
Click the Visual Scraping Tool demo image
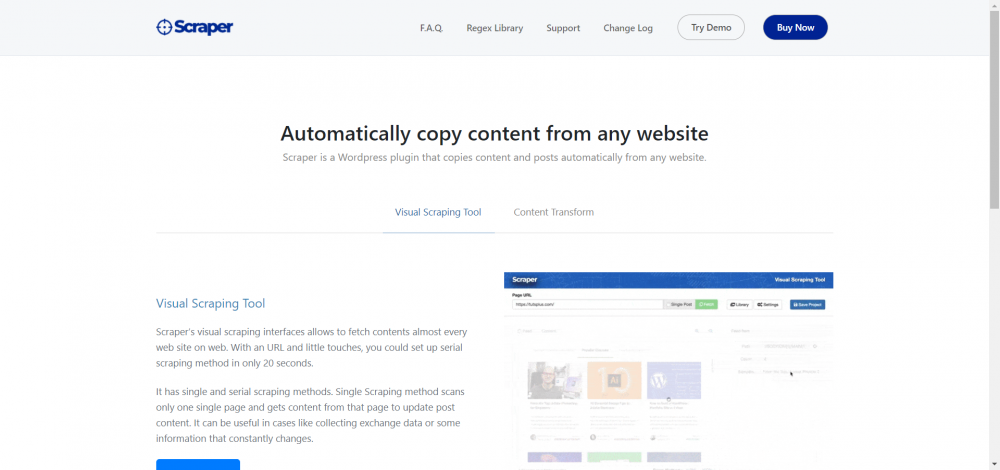click(x=668, y=371)
